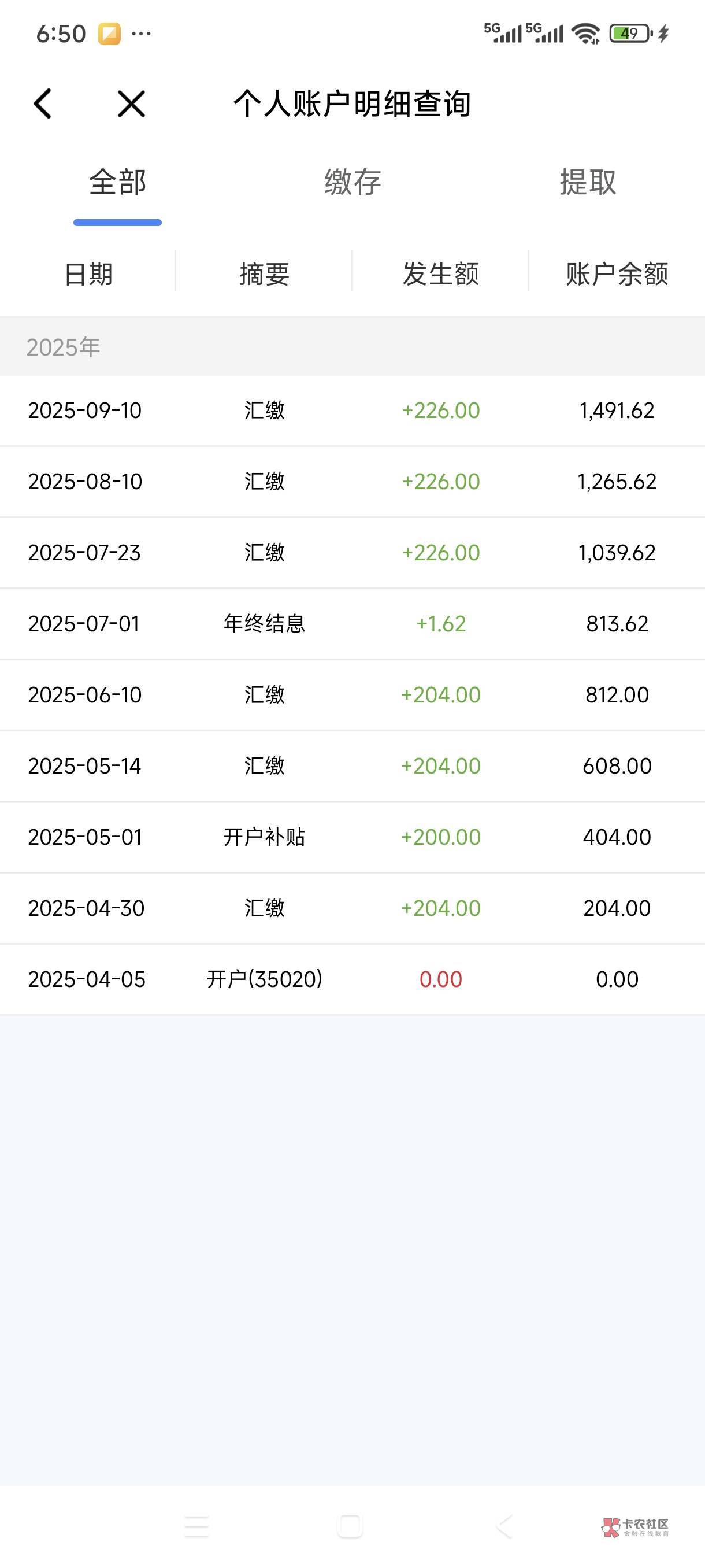
Task: Open the 开户补贴 +200.00 record
Action: [352, 837]
